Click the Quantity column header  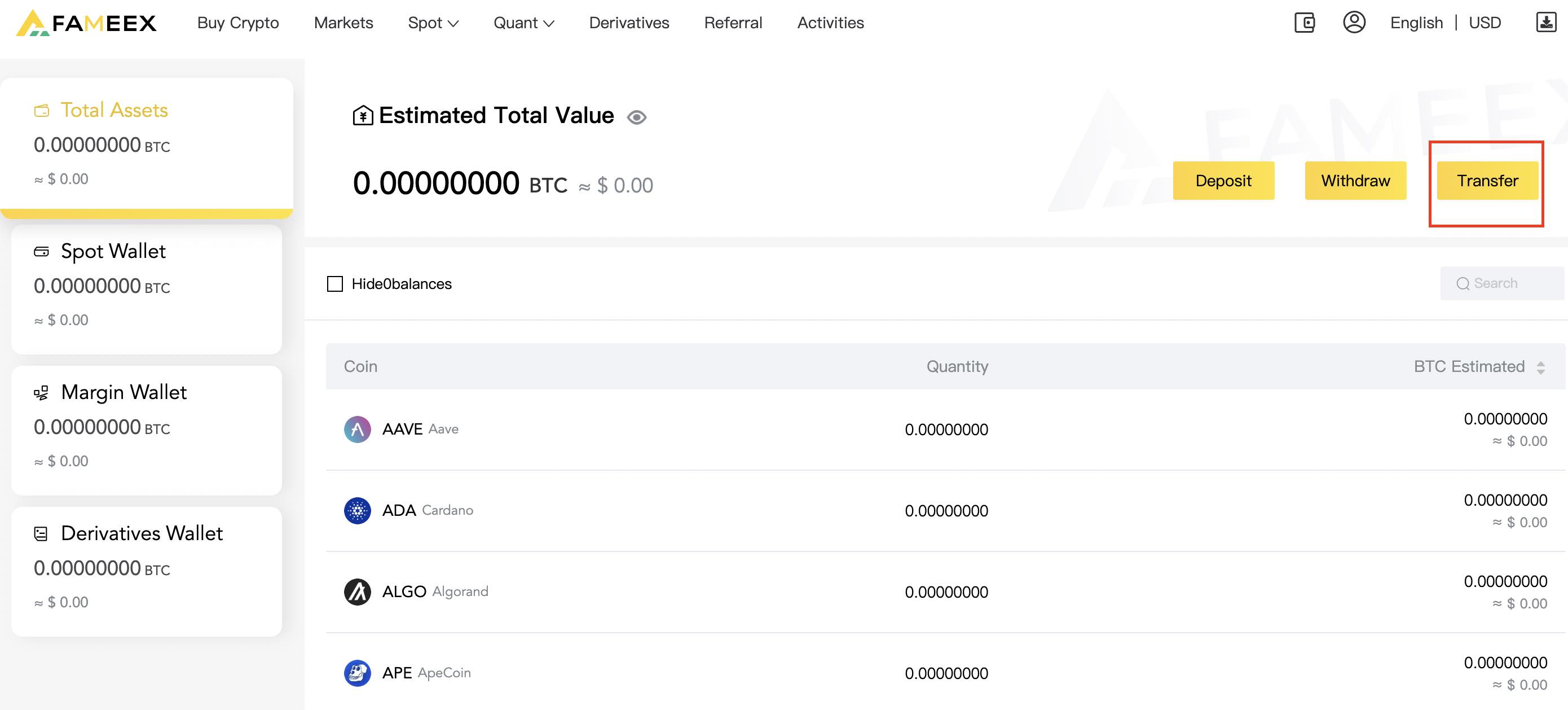coord(957,366)
